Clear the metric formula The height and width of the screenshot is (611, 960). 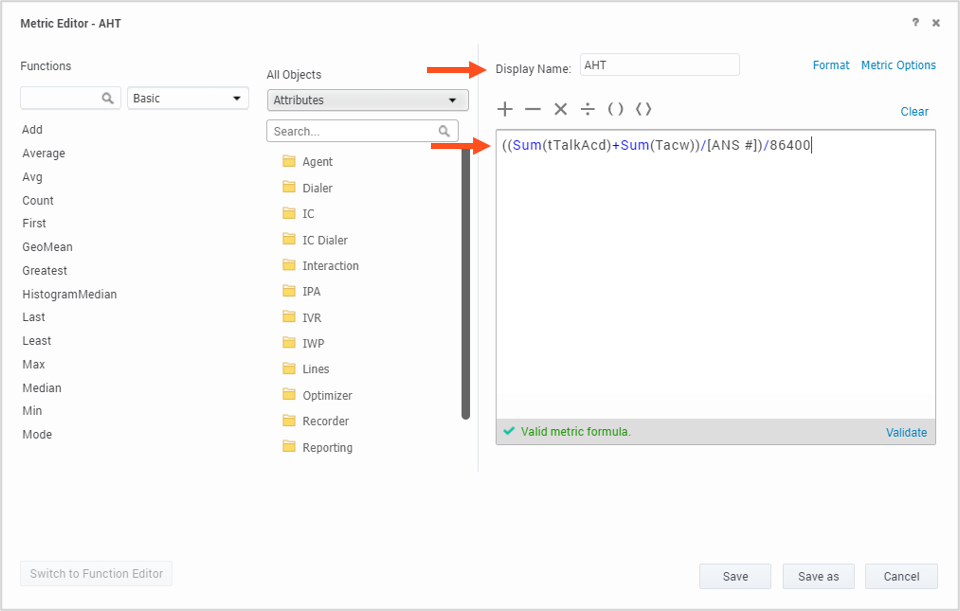pyautogui.click(x=914, y=112)
